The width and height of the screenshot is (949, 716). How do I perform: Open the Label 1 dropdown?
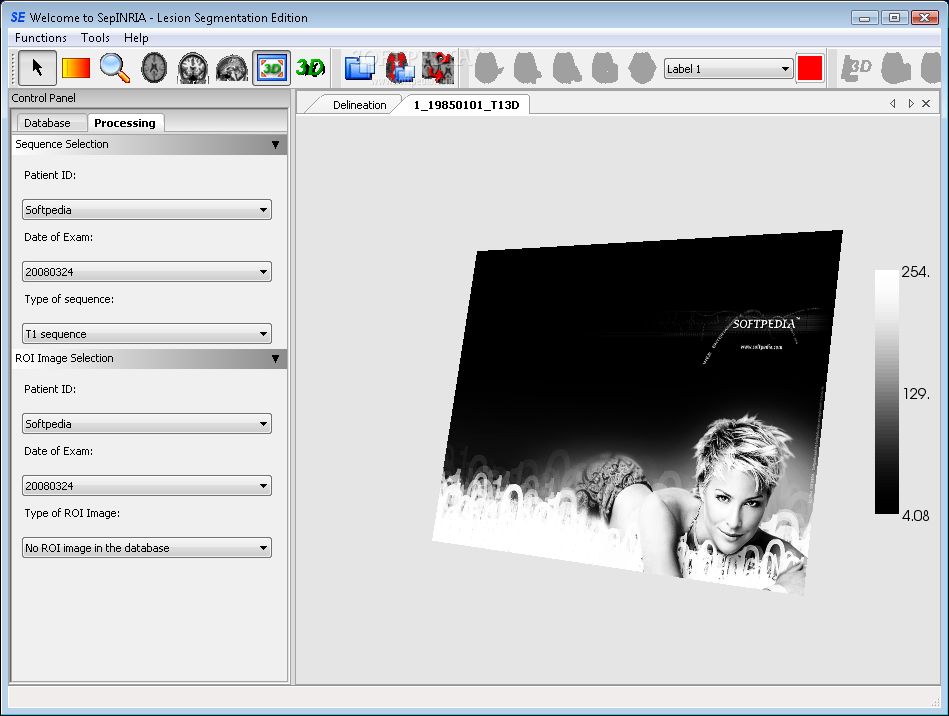coord(728,69)
